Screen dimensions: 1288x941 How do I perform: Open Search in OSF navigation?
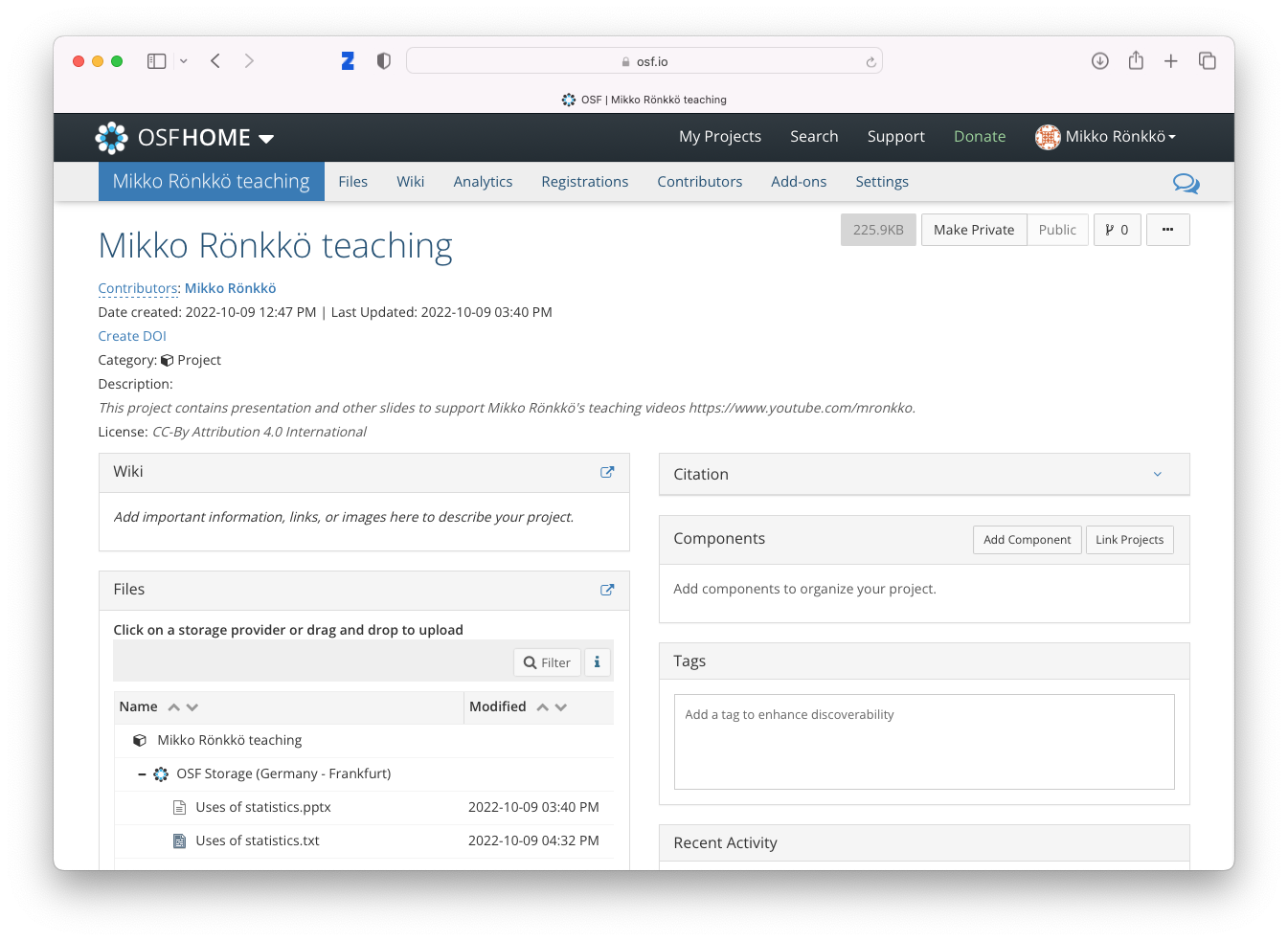tap(814, 137)
